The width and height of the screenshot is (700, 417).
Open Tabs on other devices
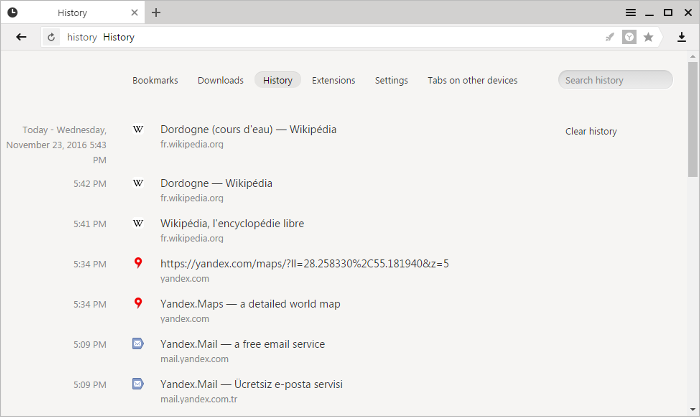(x=472, y=80)
